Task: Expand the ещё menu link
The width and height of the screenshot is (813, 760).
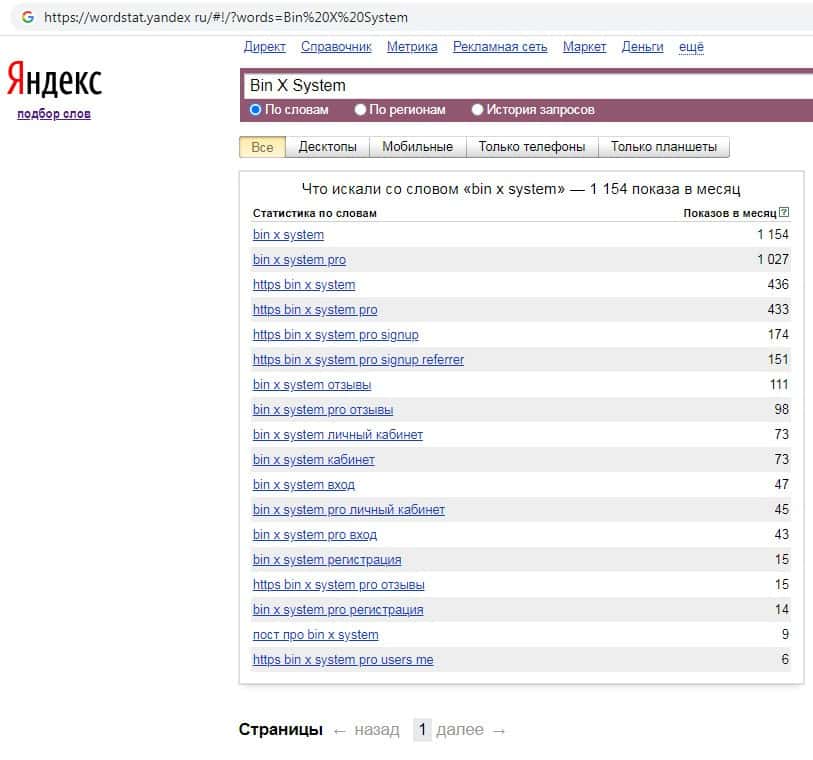Action: pyautogui.click(x=691, y=47)
